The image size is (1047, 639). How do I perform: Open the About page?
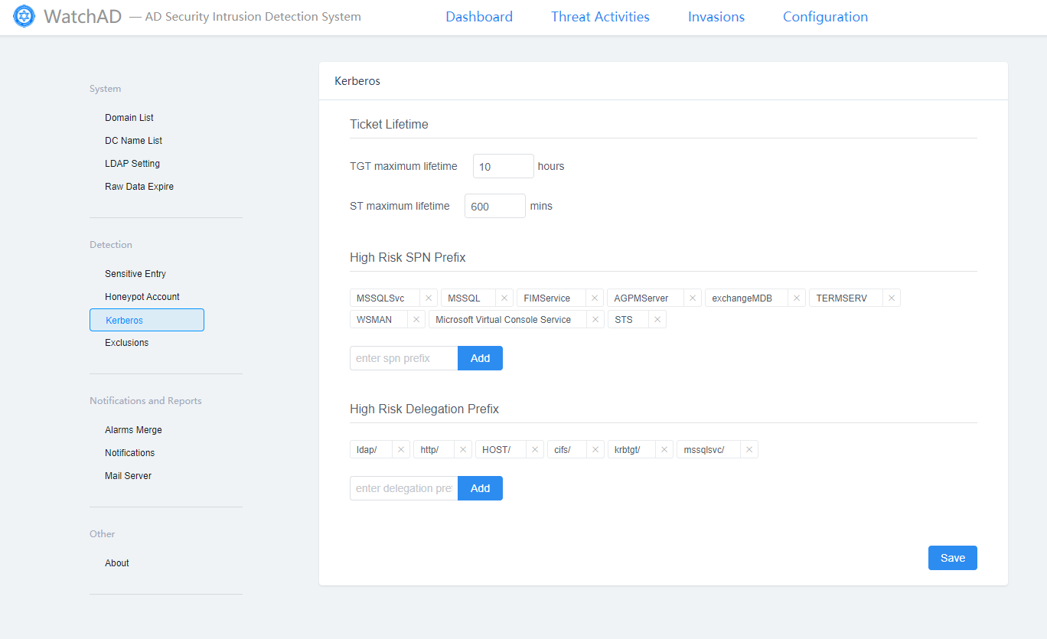point(117,563)
